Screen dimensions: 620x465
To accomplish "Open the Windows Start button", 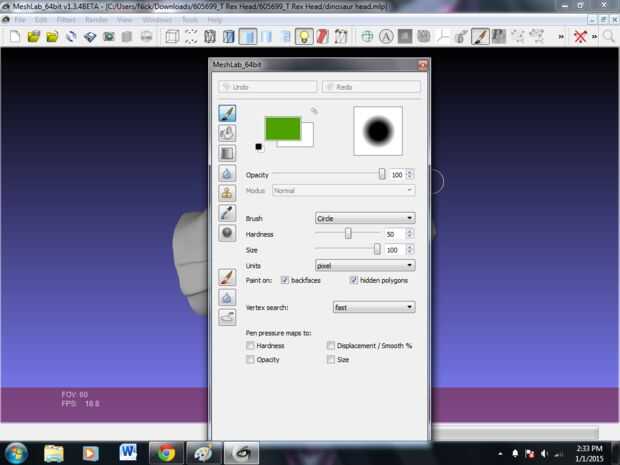I will 17,453.
